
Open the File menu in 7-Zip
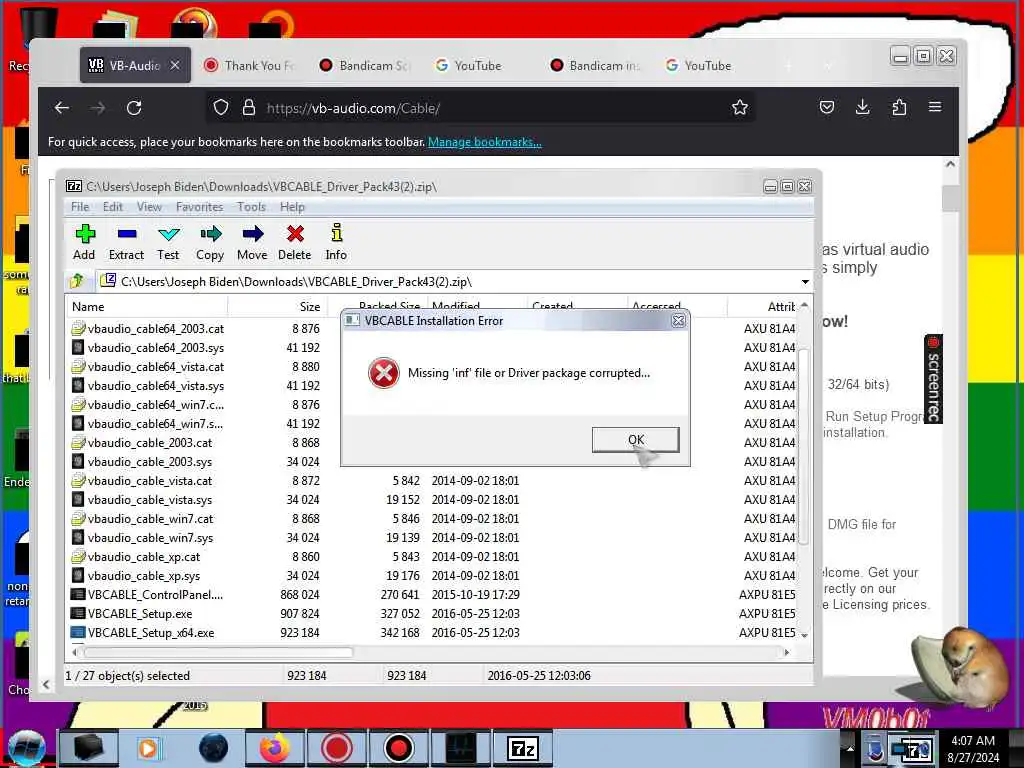(x=80, y=207)
